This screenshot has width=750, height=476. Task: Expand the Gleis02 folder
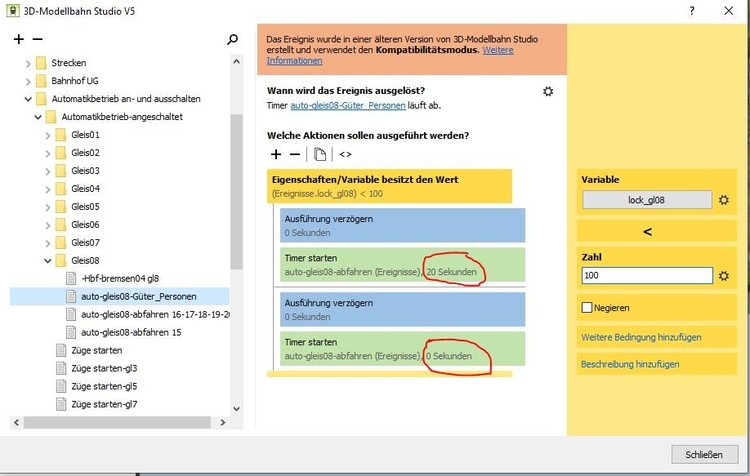coord(47,154)
